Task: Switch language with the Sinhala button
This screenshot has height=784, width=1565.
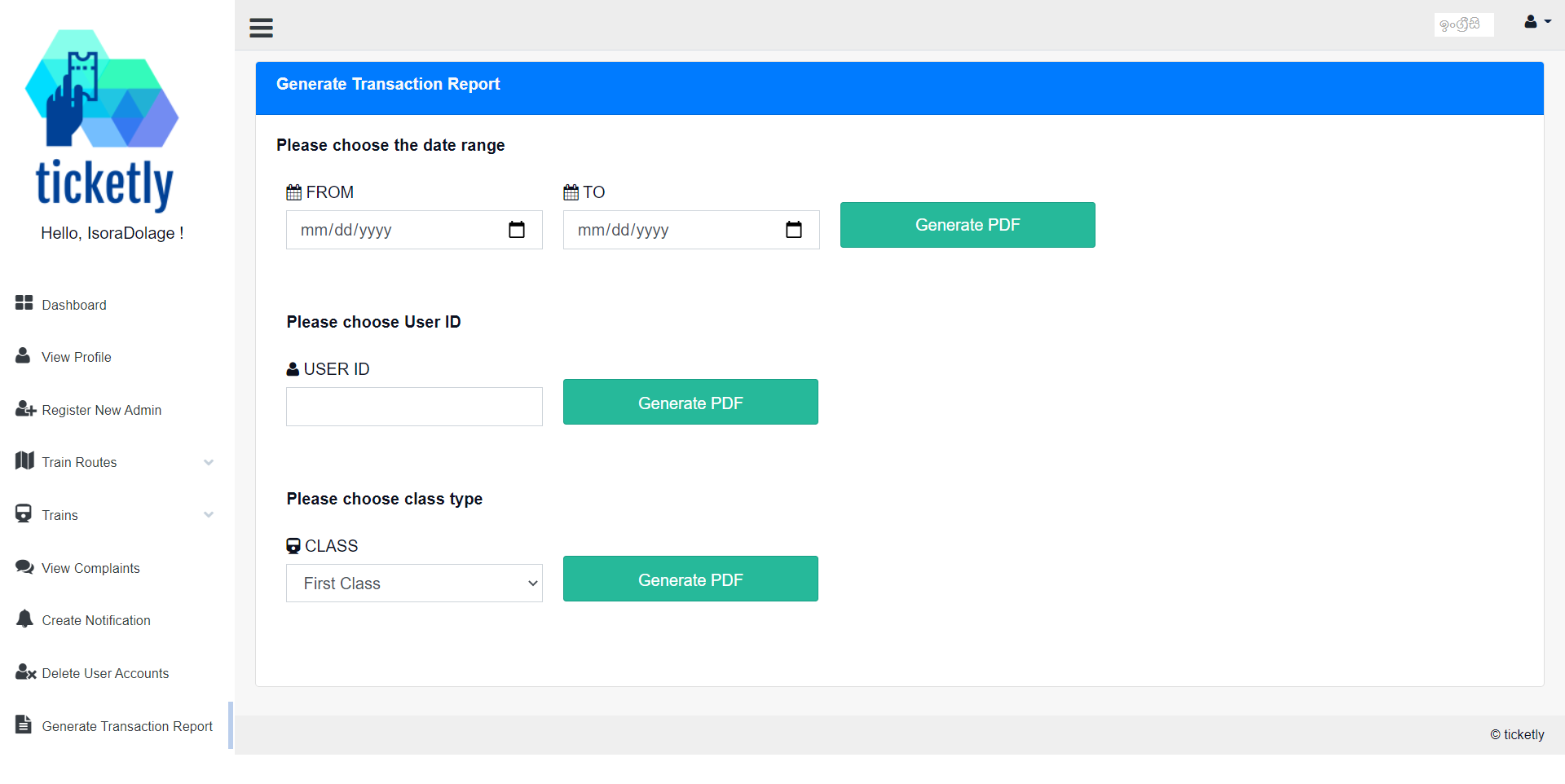Action: pyautogui.click(x=1464, y=24)
